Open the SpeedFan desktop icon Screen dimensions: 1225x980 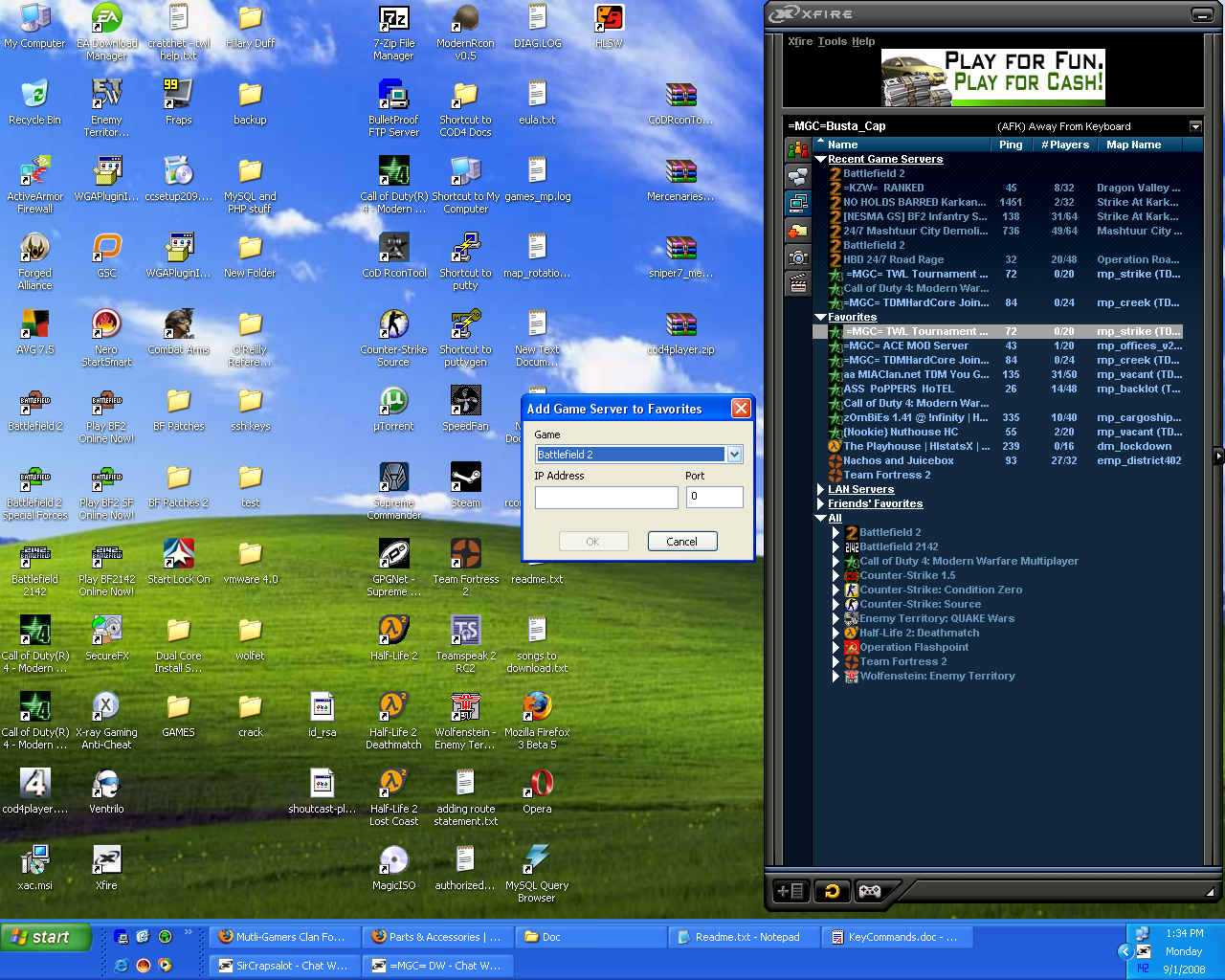(x=466, y=409)
